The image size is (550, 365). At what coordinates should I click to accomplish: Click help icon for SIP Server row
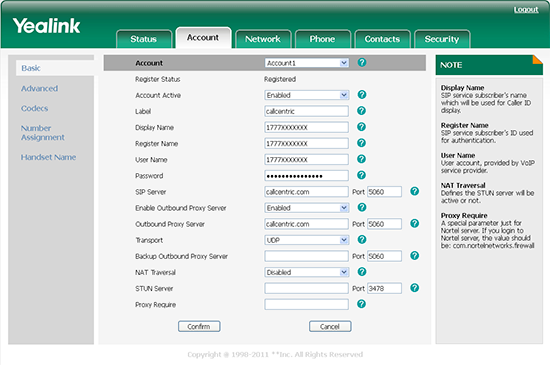click(415, 191)
